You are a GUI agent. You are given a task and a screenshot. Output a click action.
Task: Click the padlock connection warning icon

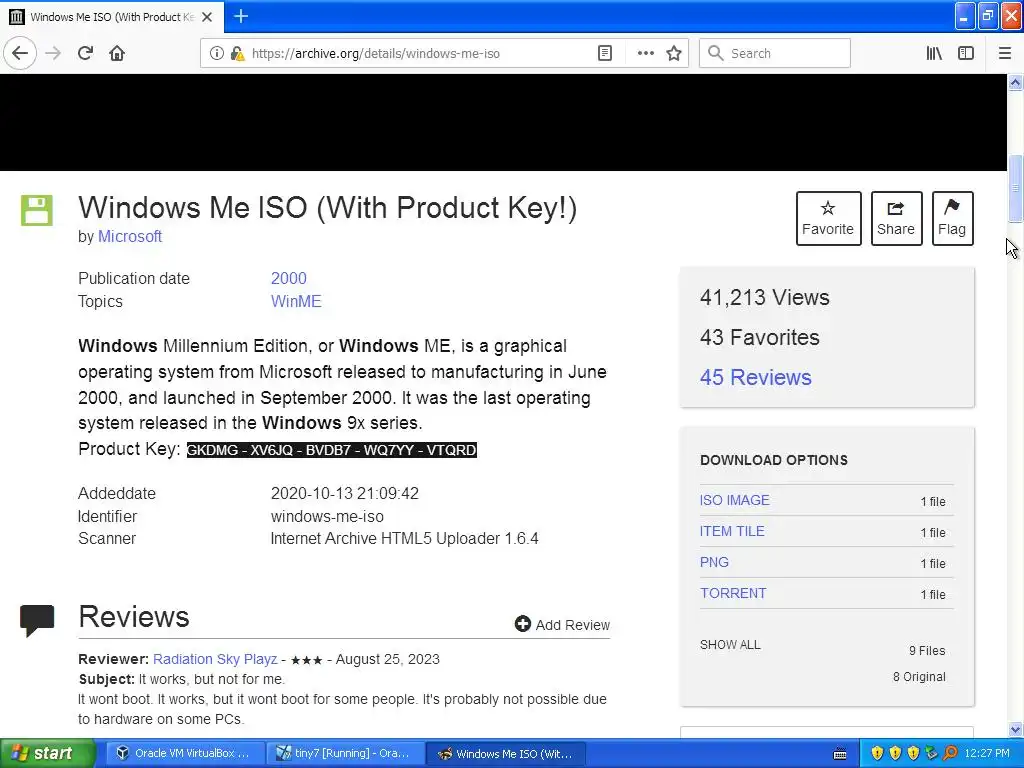(237, 53)
